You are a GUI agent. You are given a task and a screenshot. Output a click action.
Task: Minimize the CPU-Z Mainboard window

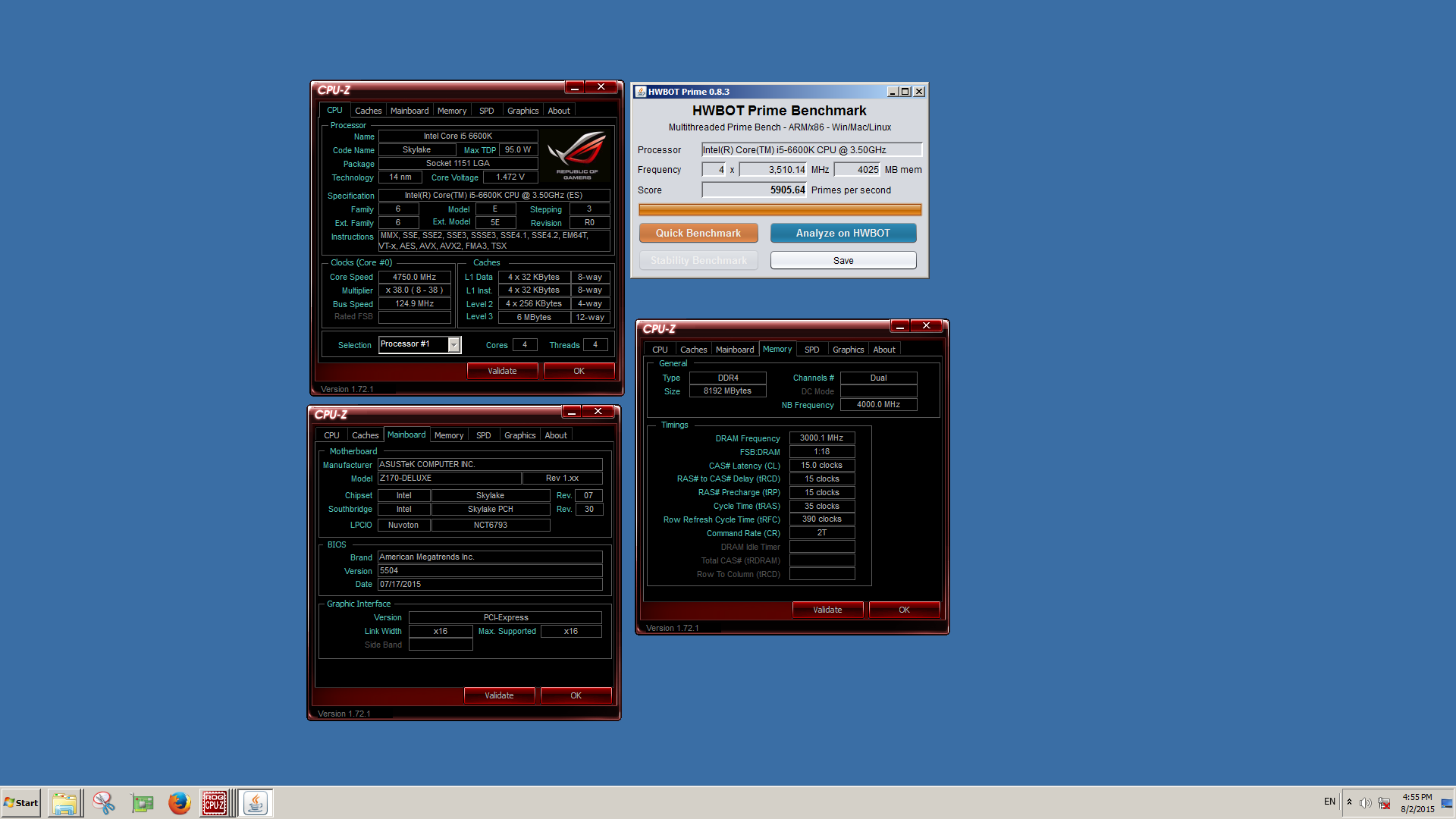[x=572, y=412]
